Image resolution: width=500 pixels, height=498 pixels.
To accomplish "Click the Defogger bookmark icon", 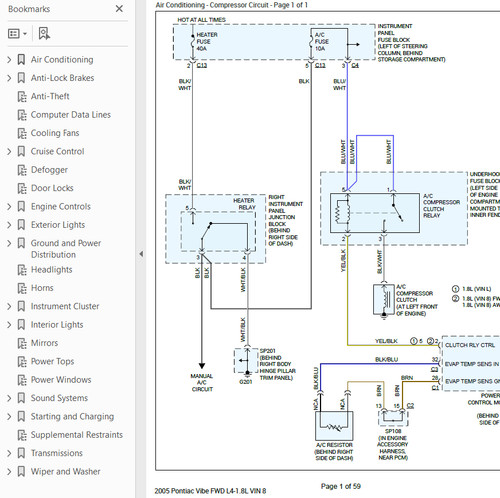I will point(22,170).
